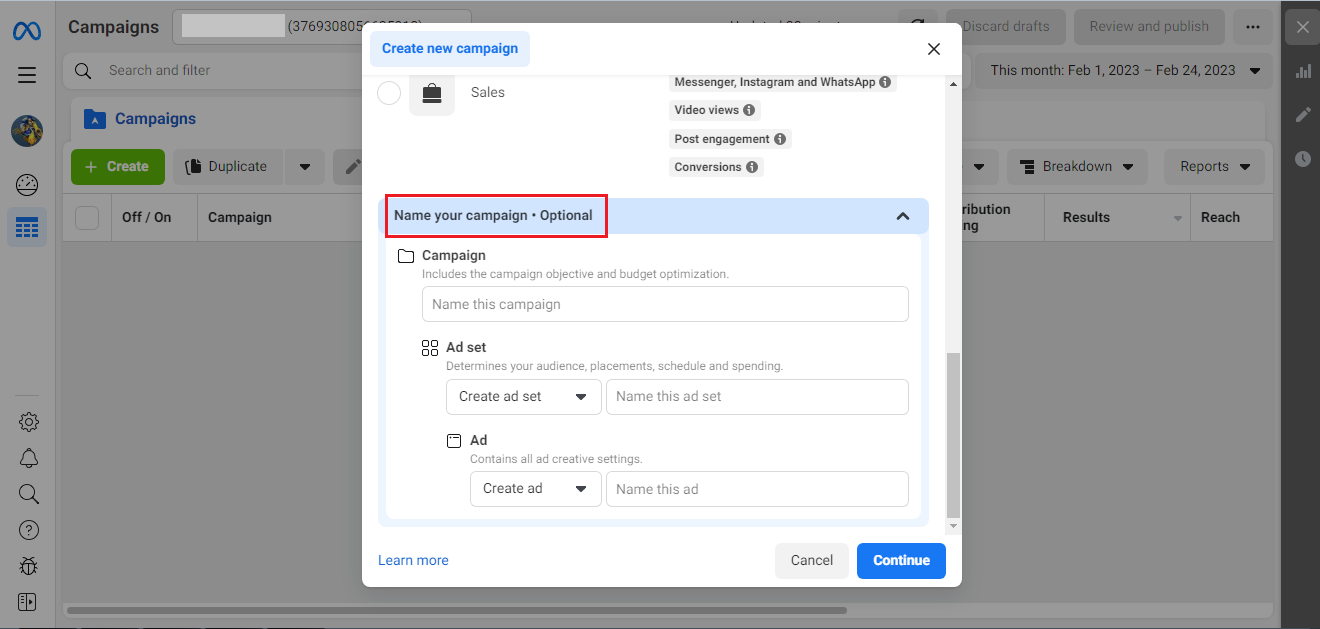Click the horizontal scrollbar at the bottom
Screen dimensions: 1320x629
pyautogui.click(x=457, y=610)
